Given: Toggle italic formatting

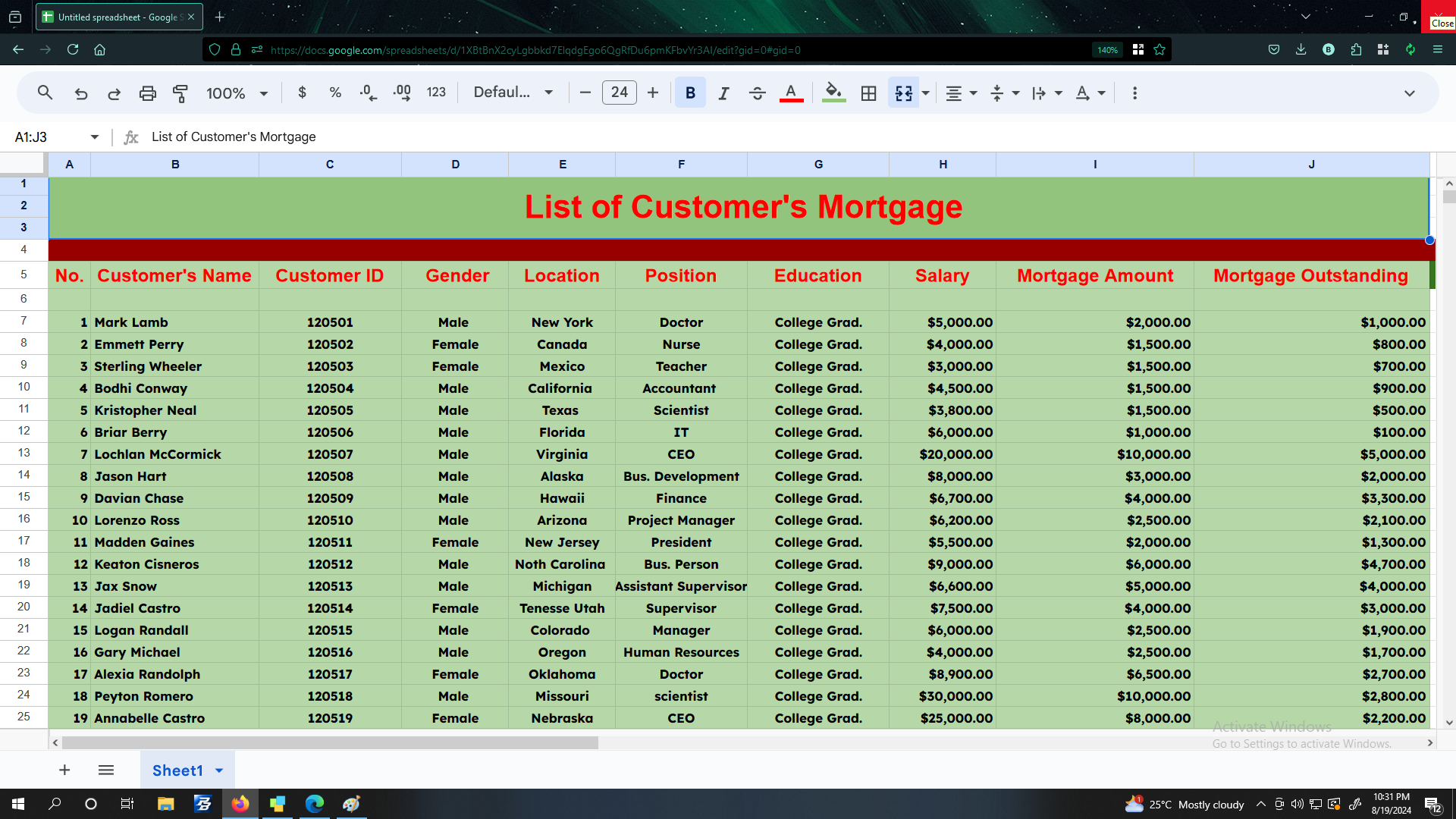Looking at the screenshot, I should pos(723,93).
